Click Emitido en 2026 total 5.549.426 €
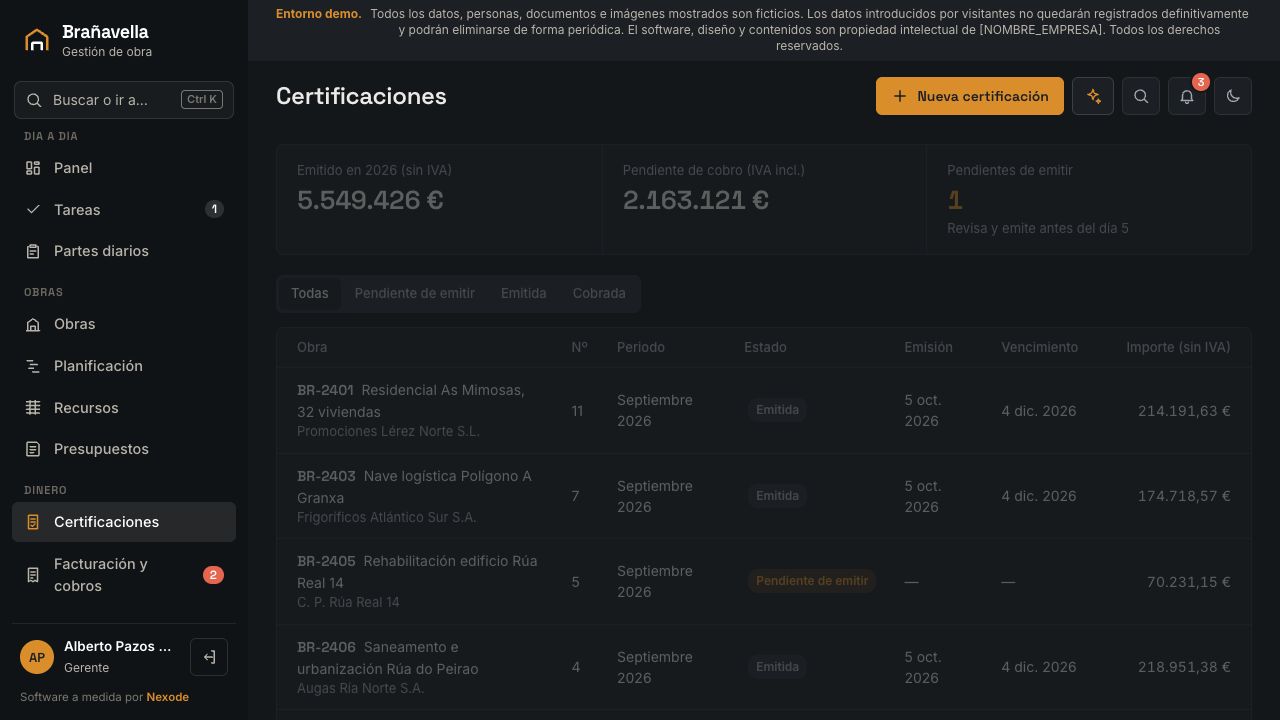 370,200
